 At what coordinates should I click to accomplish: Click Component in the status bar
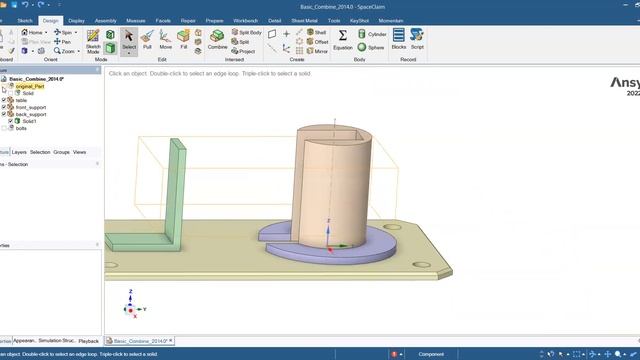[431, 354]
